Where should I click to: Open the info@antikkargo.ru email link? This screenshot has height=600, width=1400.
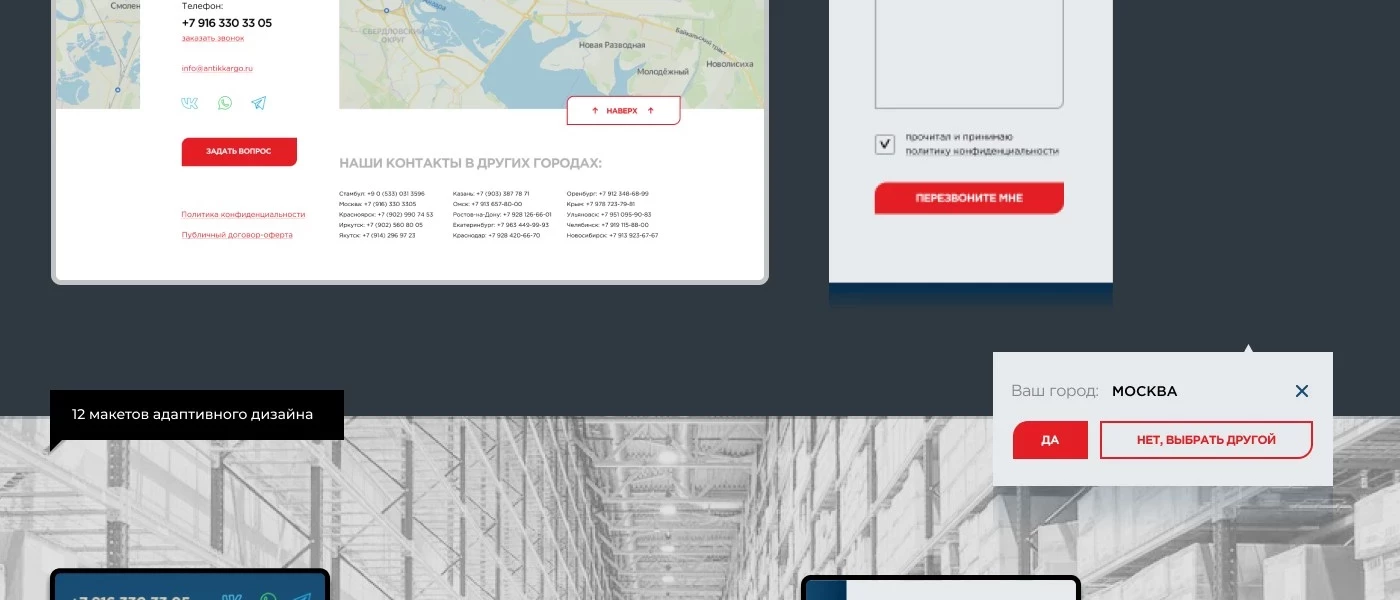(x=217, y=69)
